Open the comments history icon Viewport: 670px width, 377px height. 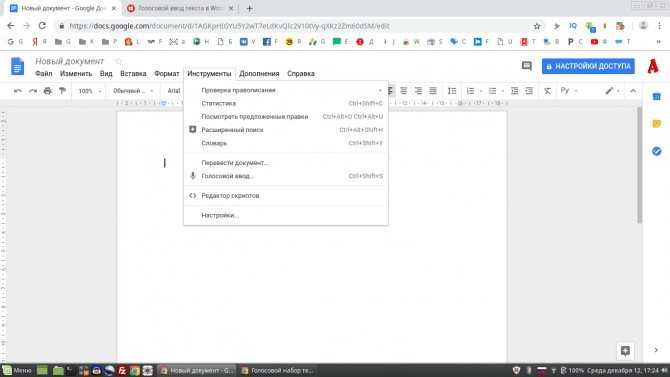point(526,66)
